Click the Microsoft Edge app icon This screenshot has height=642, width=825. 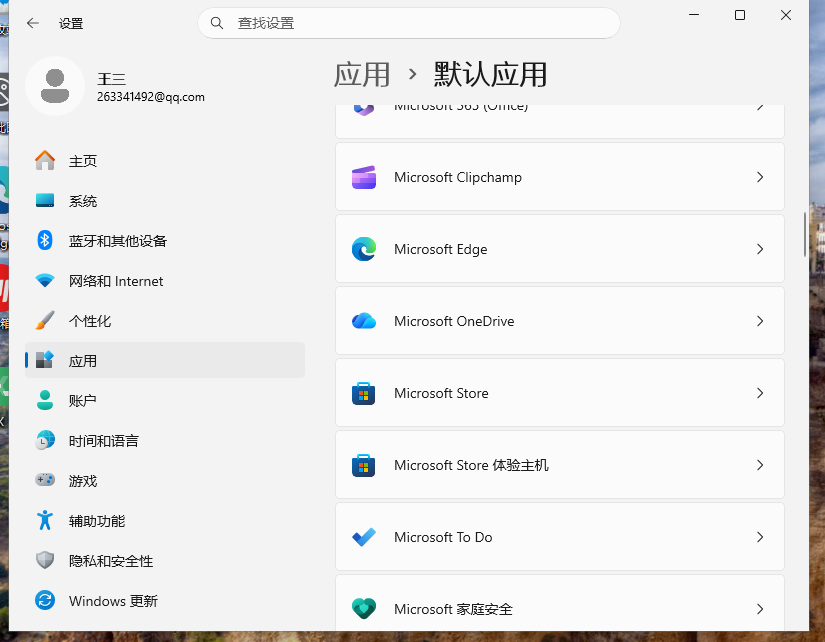tap(364, 249)
